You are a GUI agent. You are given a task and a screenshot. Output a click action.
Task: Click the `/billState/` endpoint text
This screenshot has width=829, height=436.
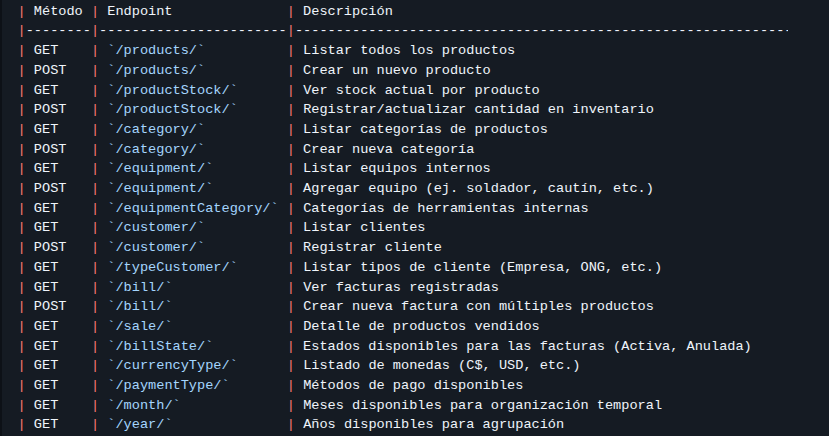(x=161, y=346)
